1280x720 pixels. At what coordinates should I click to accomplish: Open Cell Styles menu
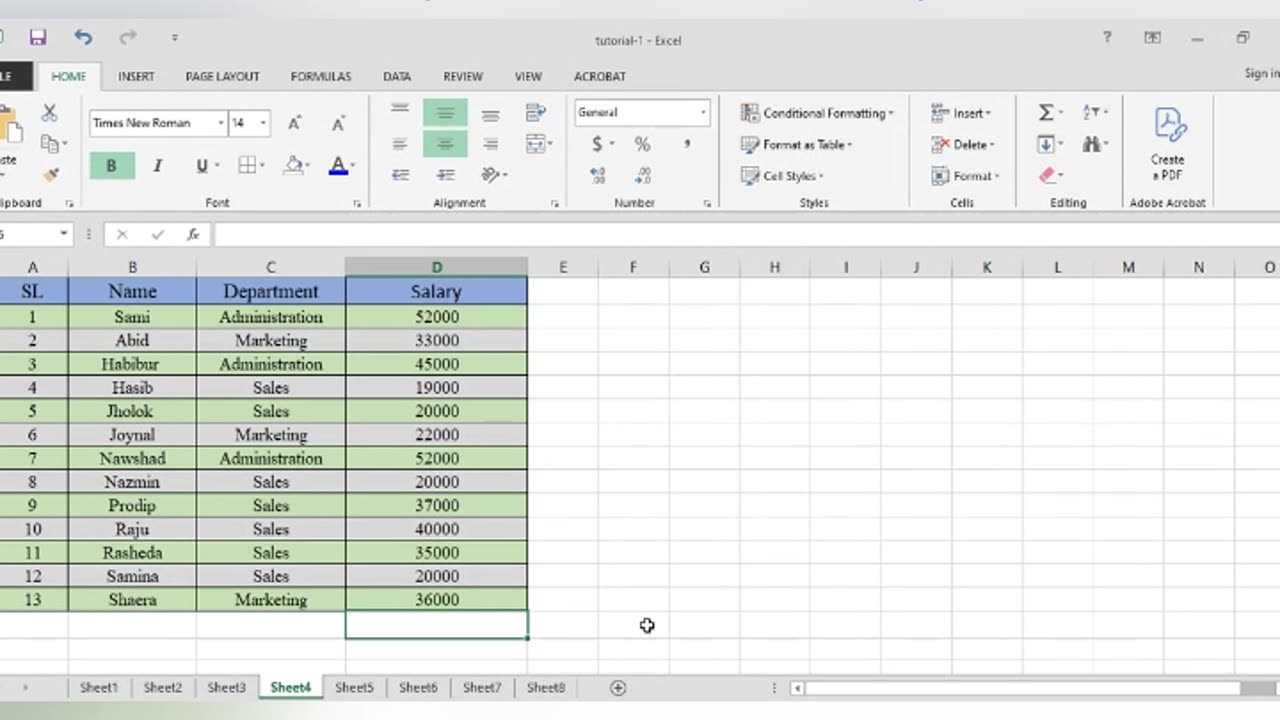[x=783, y=175]
